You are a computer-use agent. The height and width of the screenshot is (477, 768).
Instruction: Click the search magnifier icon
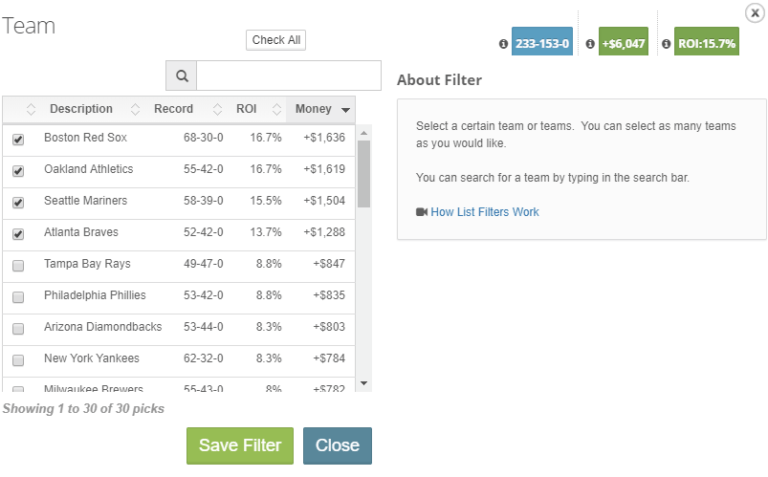click(x=182, y=76)
